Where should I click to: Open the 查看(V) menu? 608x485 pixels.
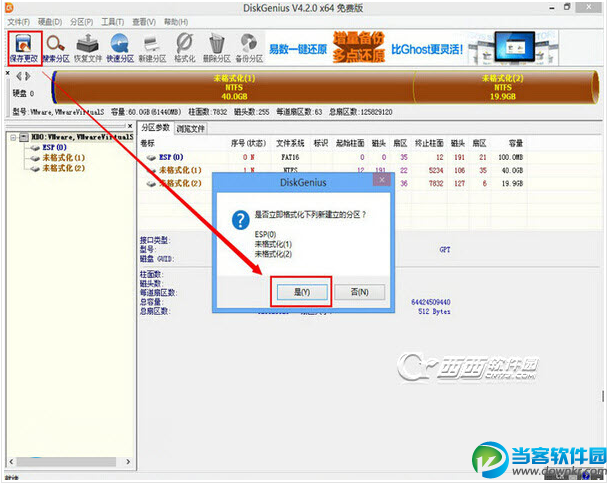point(144,22)
